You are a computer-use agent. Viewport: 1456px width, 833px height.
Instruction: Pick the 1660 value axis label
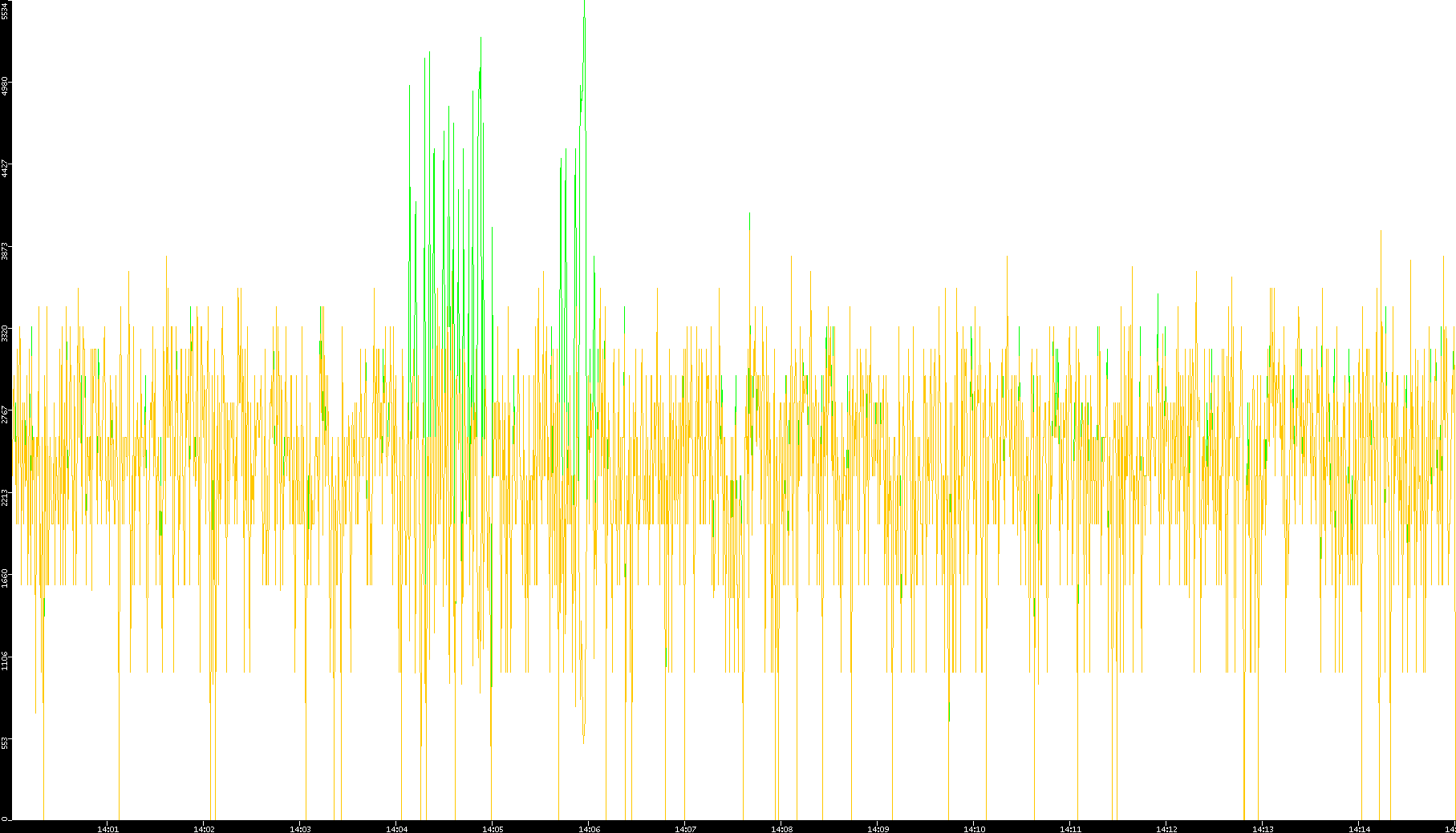point(5,578)
